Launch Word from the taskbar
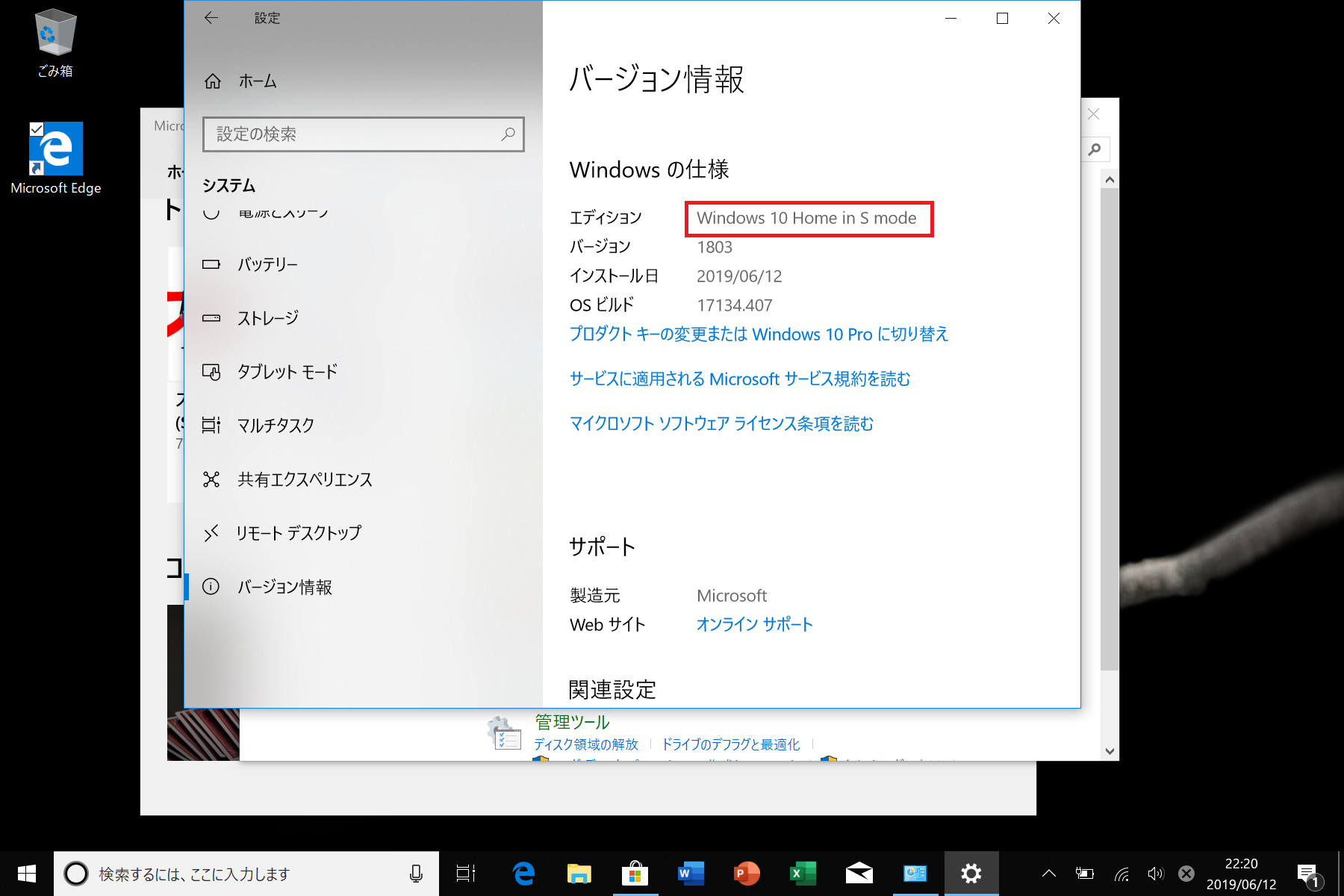The image size is (1344, 896). coord(691,874)
